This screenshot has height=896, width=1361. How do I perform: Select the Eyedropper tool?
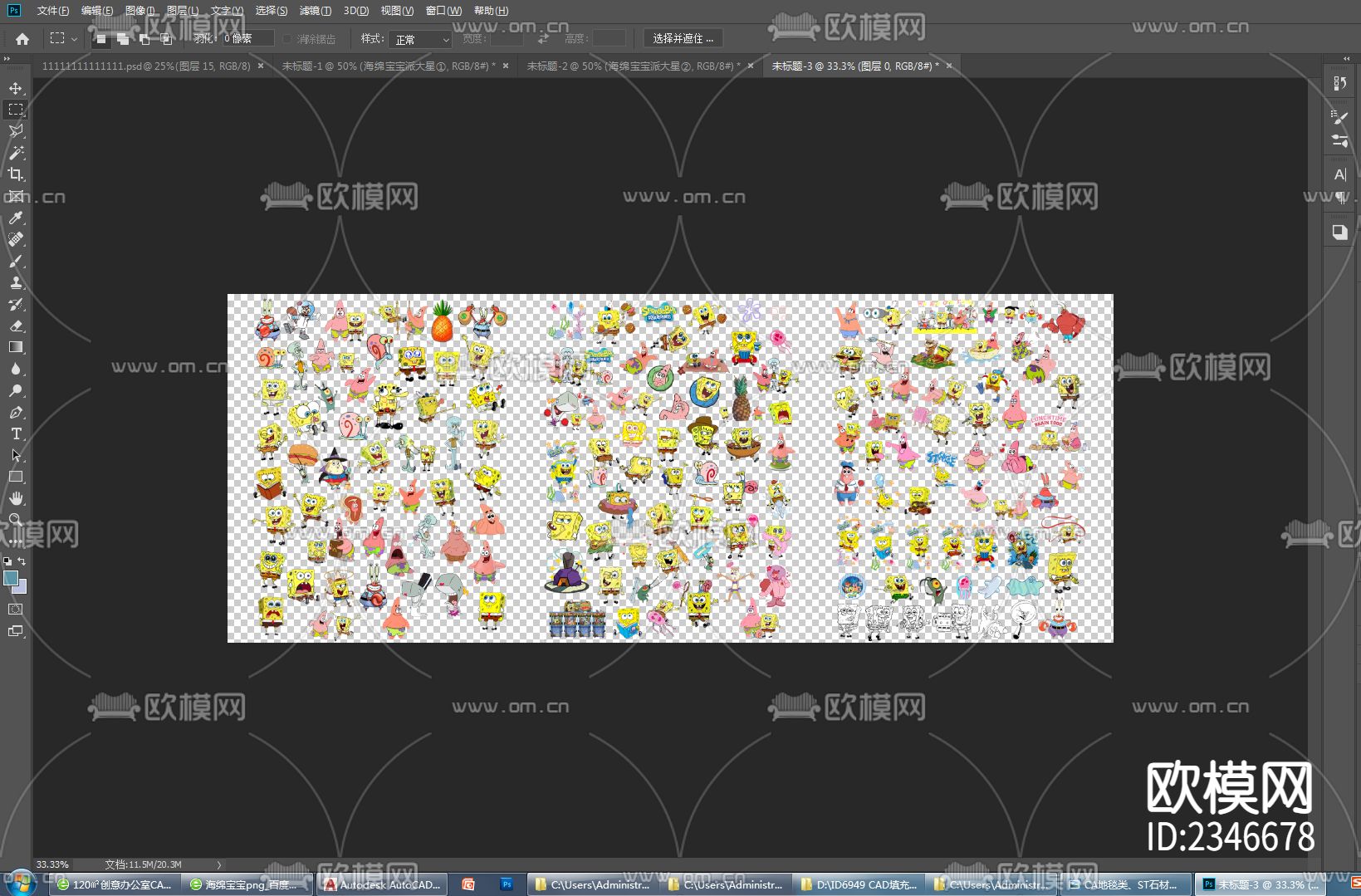click(x=16, y=218)
